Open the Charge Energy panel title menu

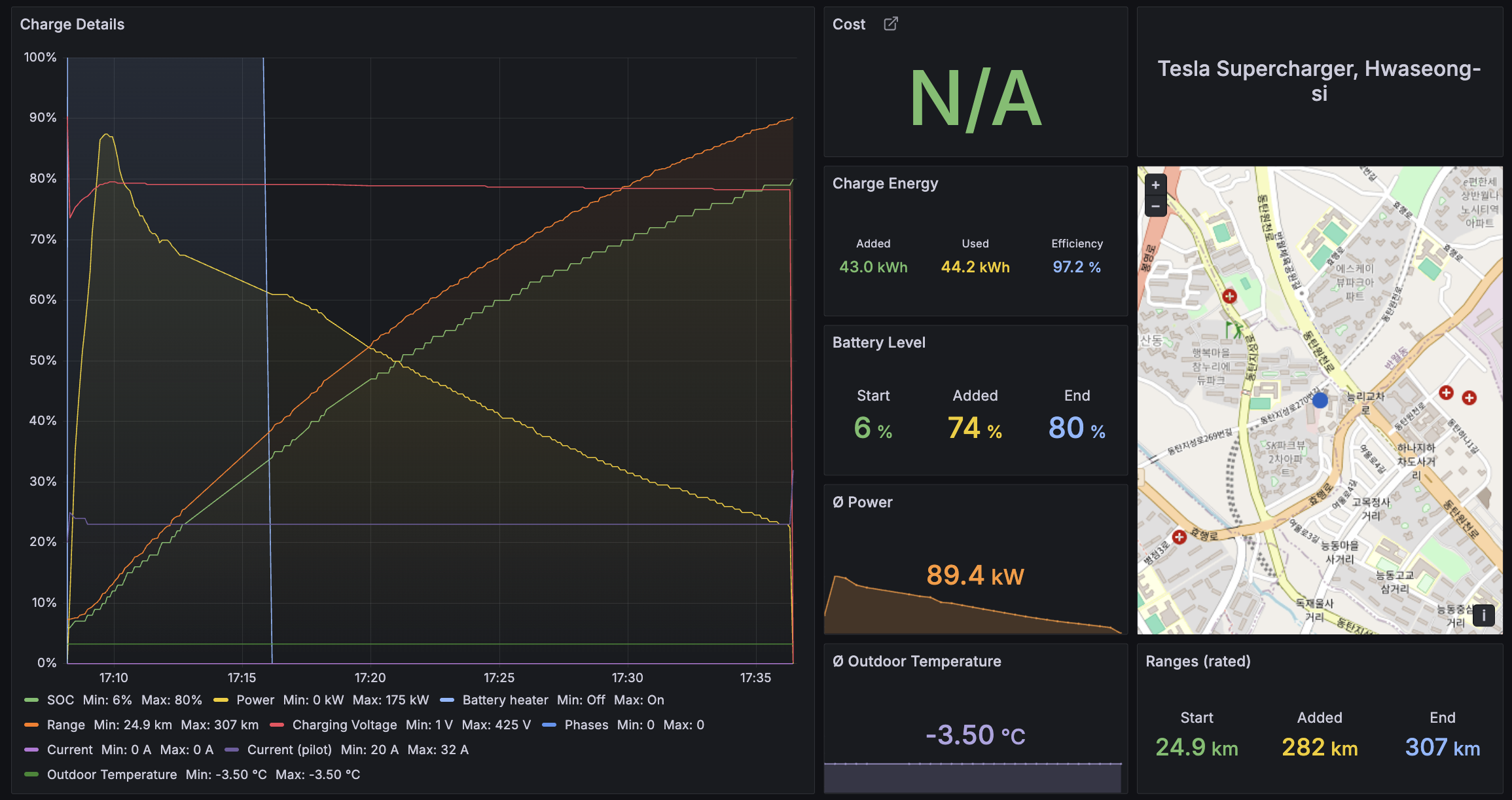(x=885, y=183)
